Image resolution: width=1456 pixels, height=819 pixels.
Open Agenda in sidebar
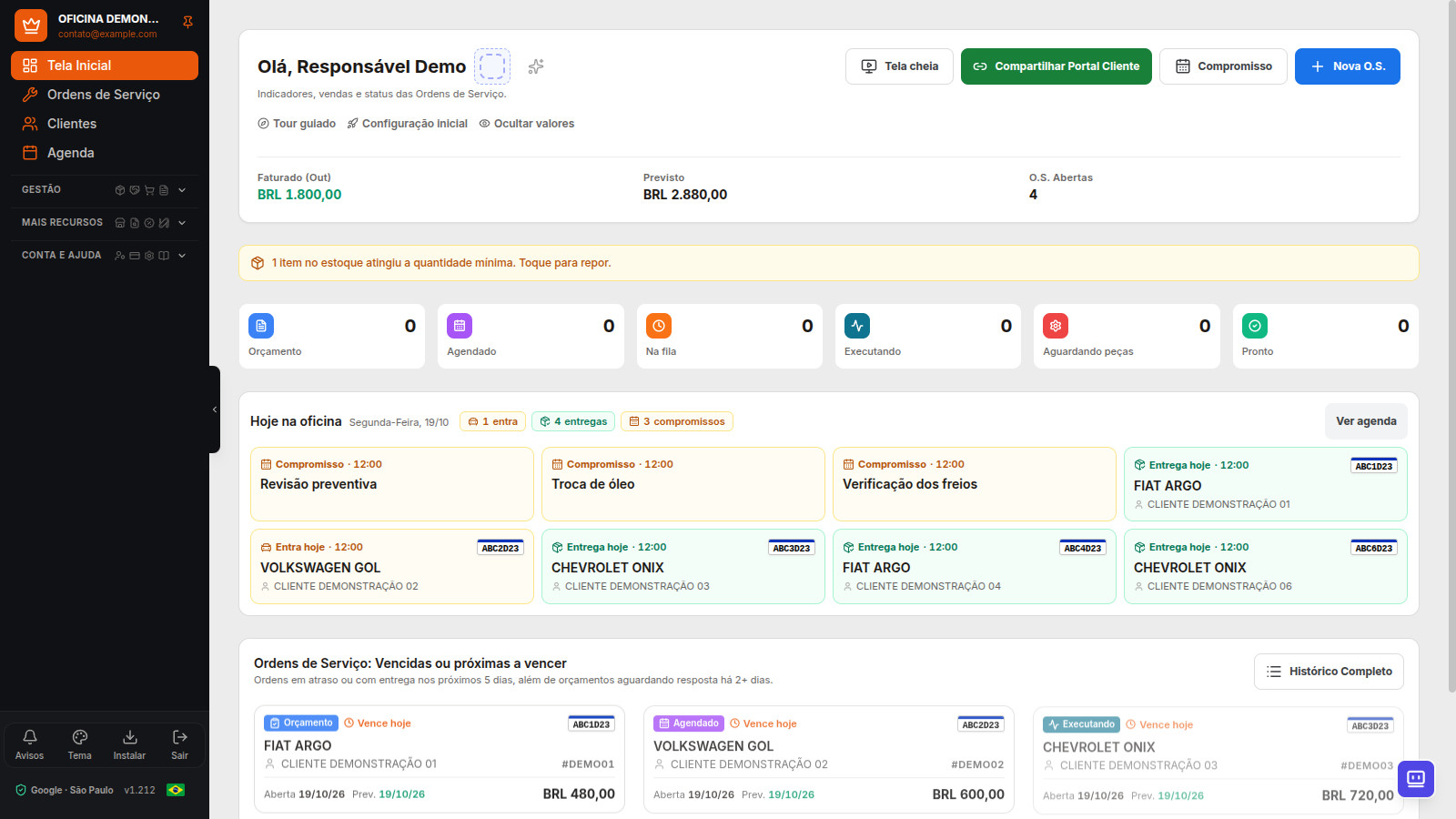pos(105,153)
